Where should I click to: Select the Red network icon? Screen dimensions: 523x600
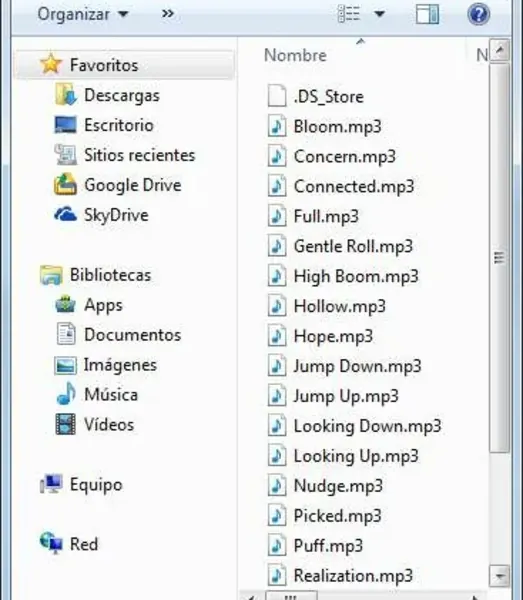51,543
